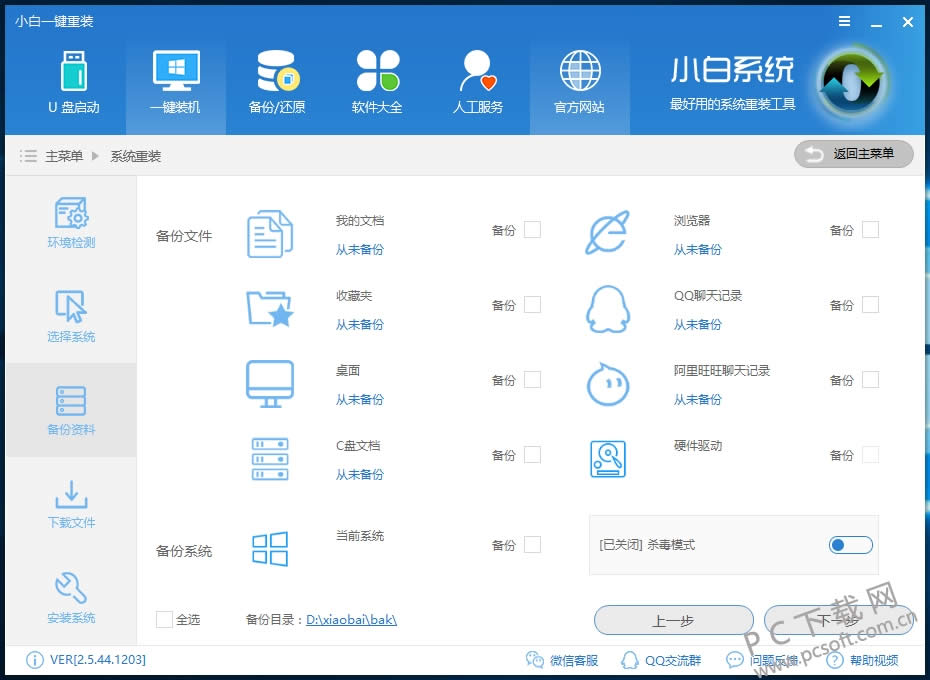Click the version info icon

point(34,660)
